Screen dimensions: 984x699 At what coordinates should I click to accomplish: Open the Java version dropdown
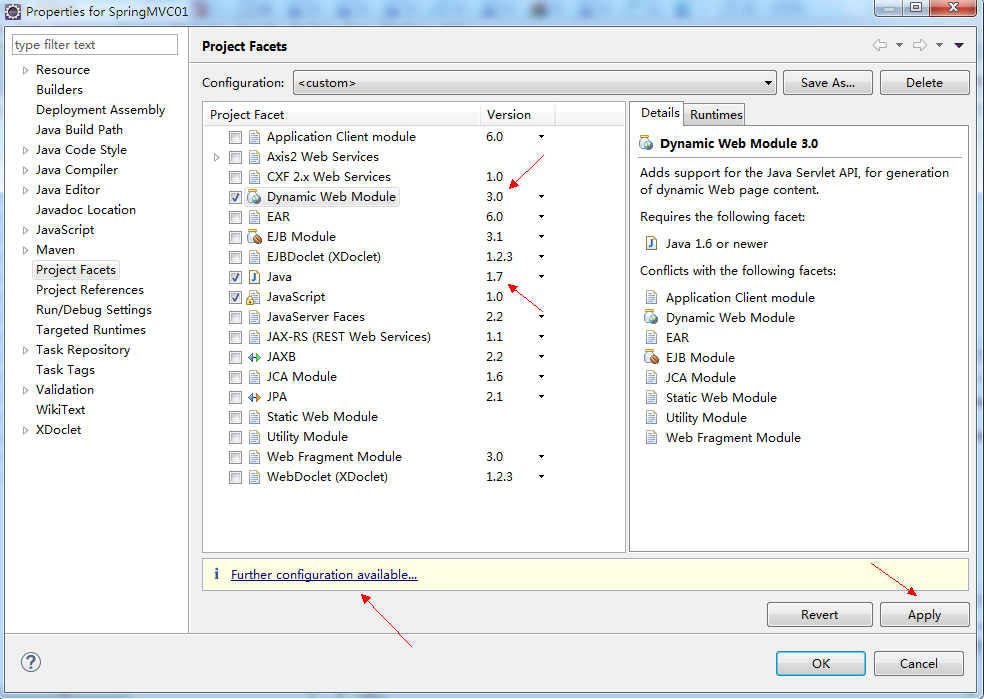point(541,277)
